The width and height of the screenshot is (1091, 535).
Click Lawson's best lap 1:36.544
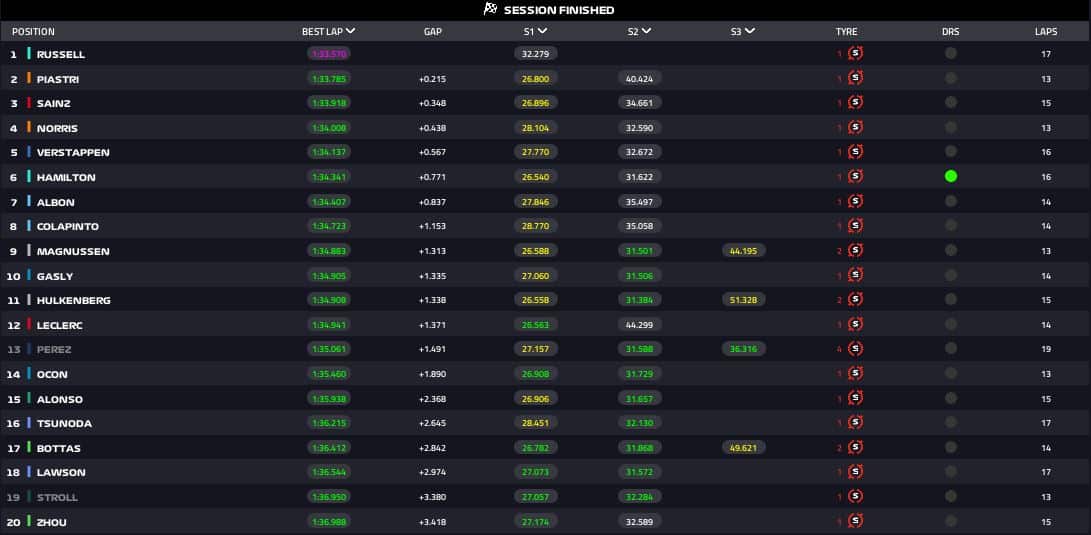(x=328, y=472)
